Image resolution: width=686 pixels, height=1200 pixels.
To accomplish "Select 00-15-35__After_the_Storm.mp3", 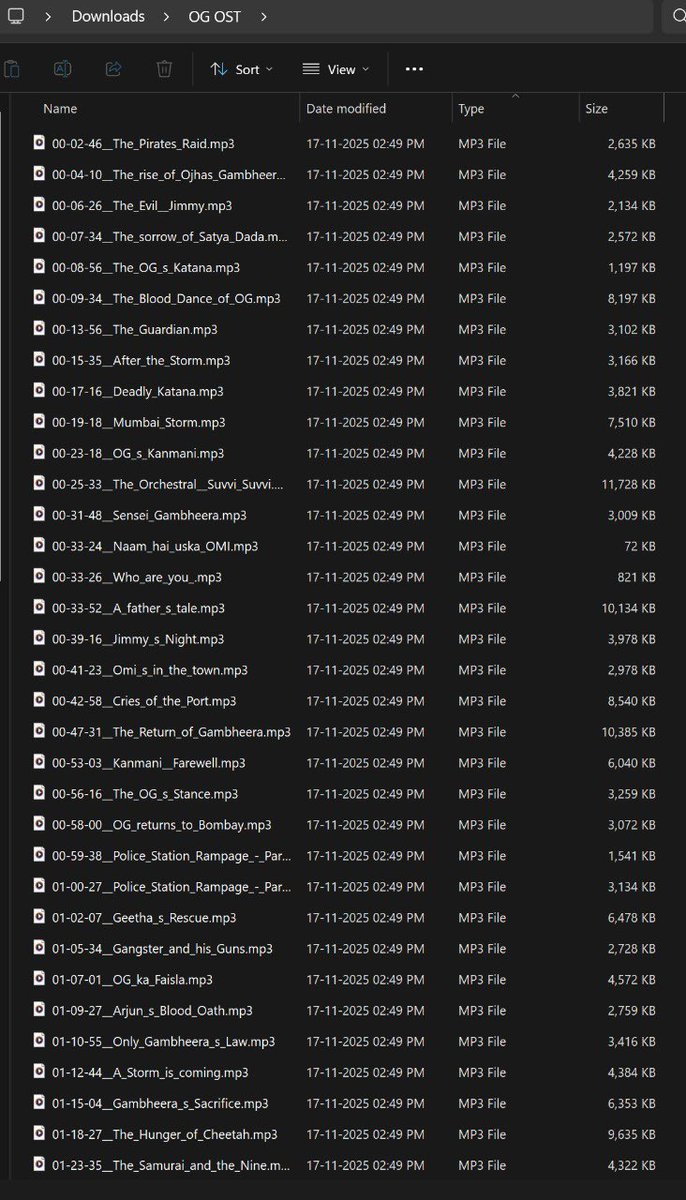I will click(141, 360).
